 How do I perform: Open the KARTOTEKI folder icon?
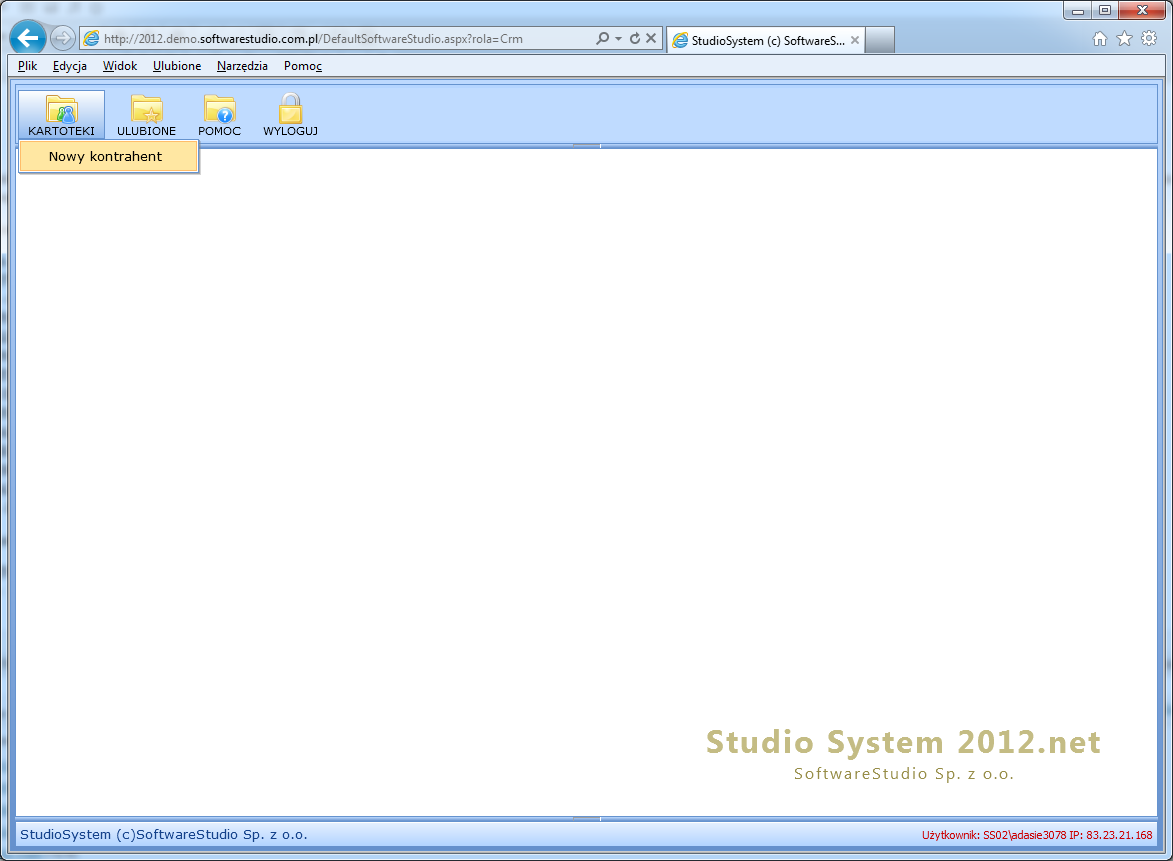[x=61, y=114]
